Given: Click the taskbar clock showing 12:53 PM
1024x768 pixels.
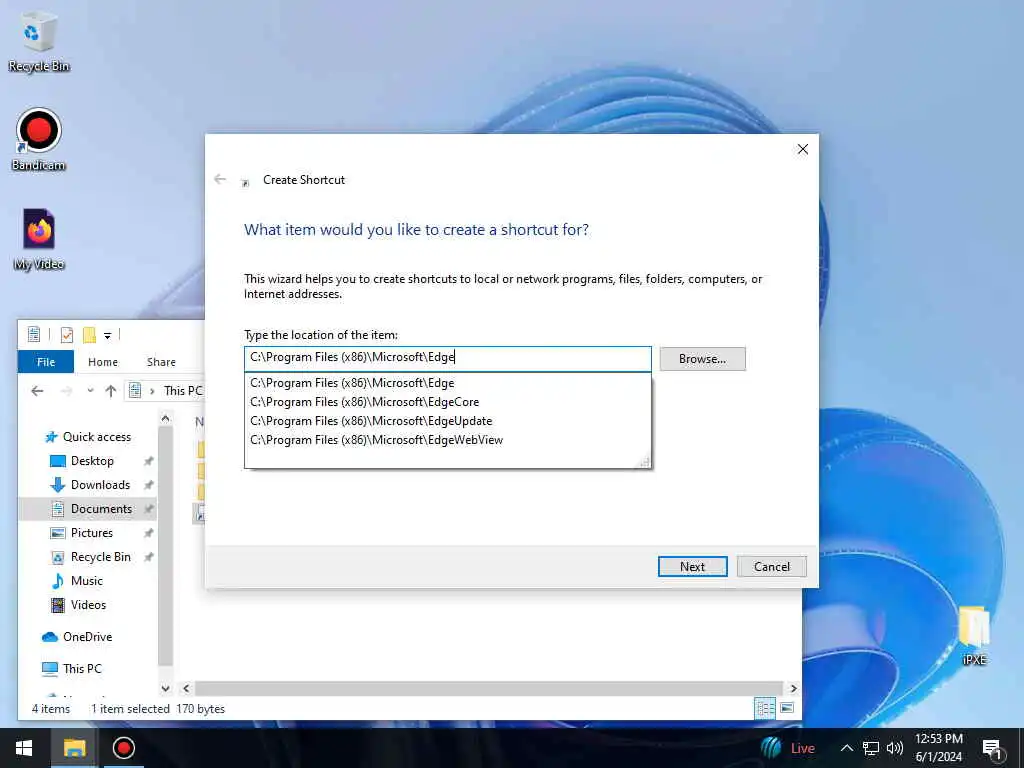Looking at the screenshot, I should click(938, 748).
